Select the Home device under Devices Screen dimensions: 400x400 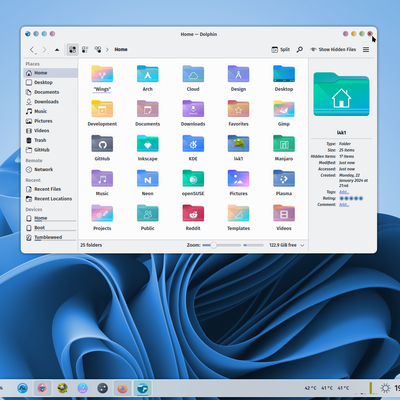pyautogui.click(x=51, y=218)
